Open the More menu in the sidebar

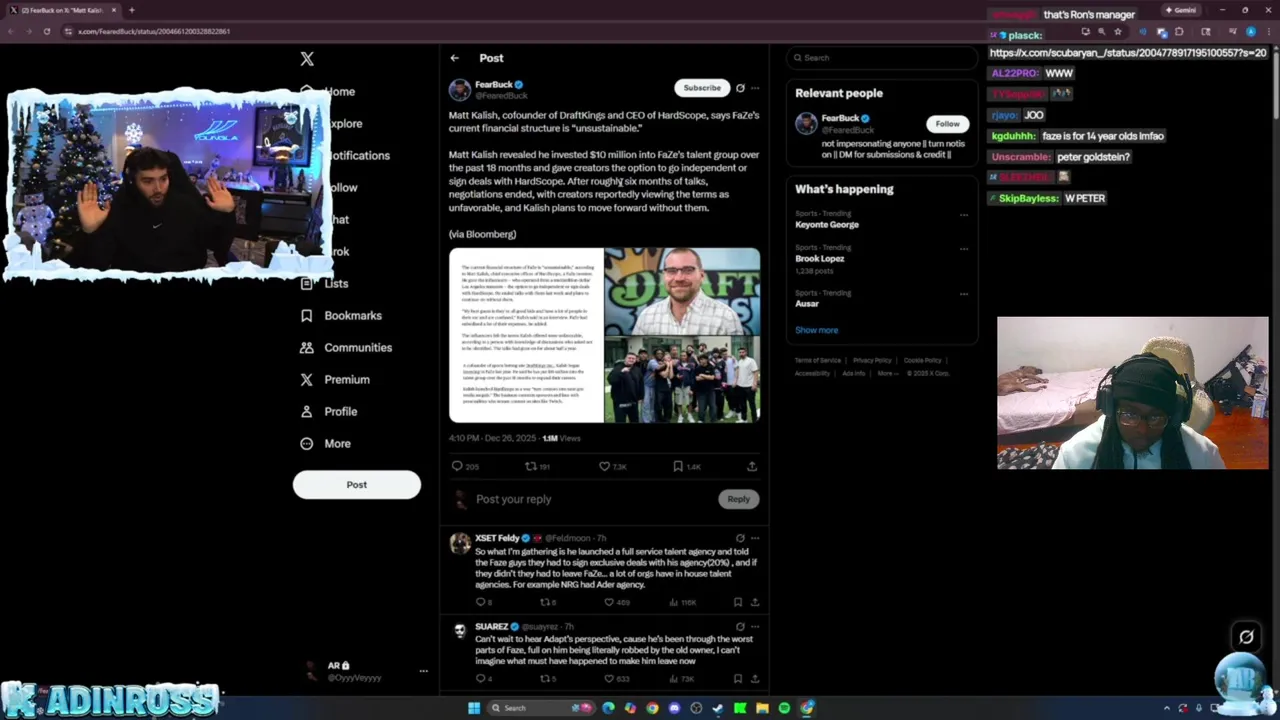(326, 443)
